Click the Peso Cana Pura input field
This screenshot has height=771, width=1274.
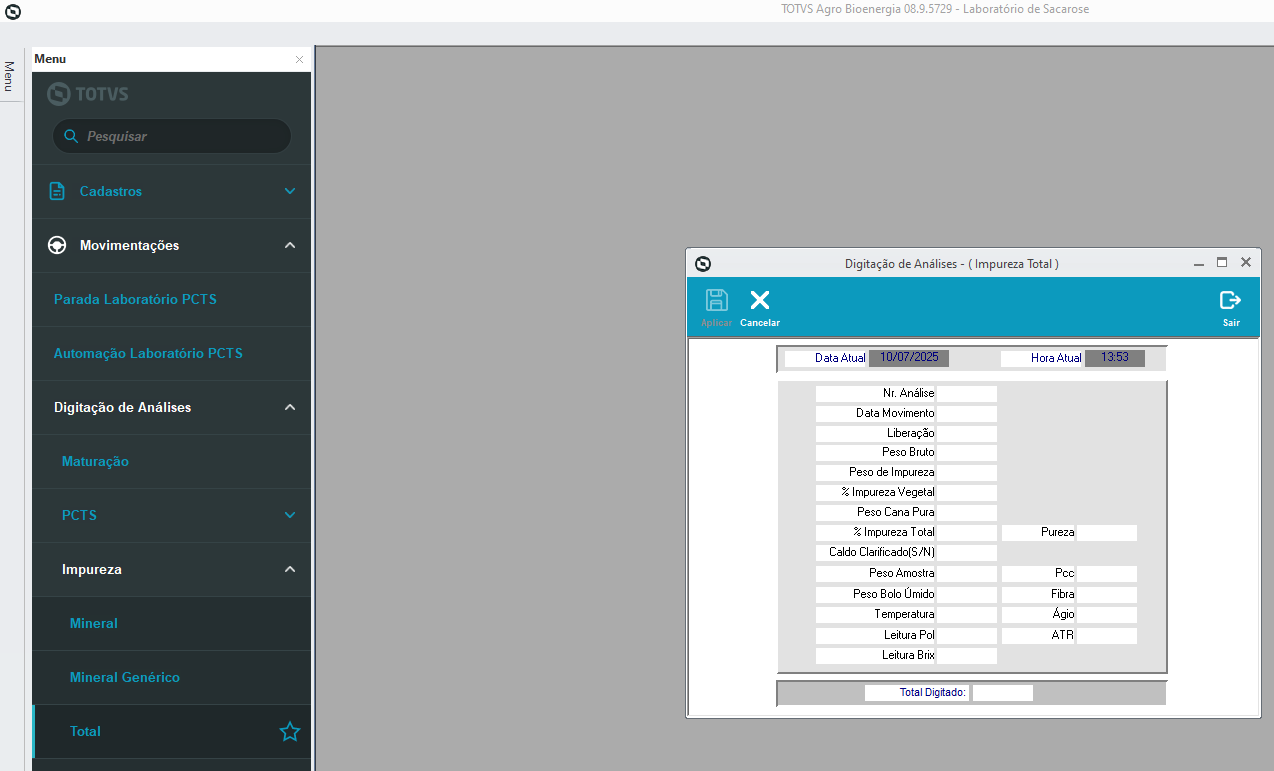click(x=967, y=513)
